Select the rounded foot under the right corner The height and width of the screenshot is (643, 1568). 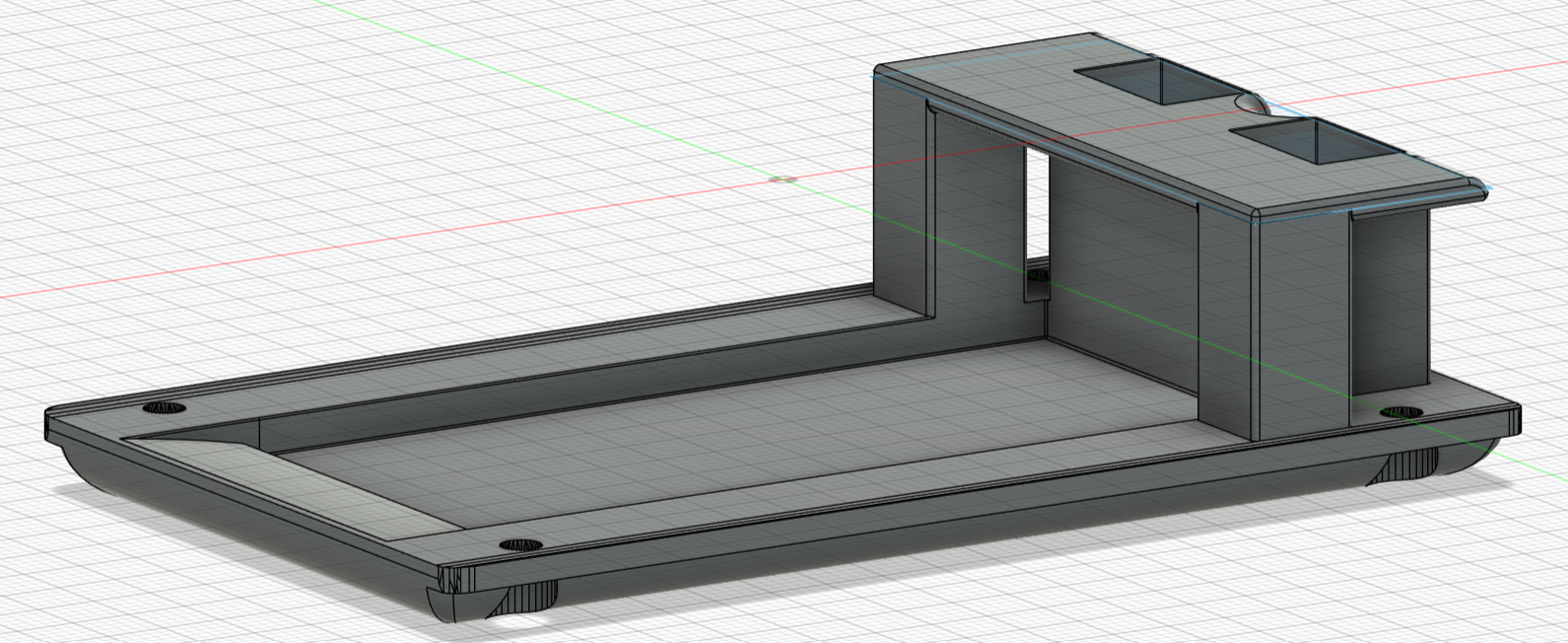1419,464
